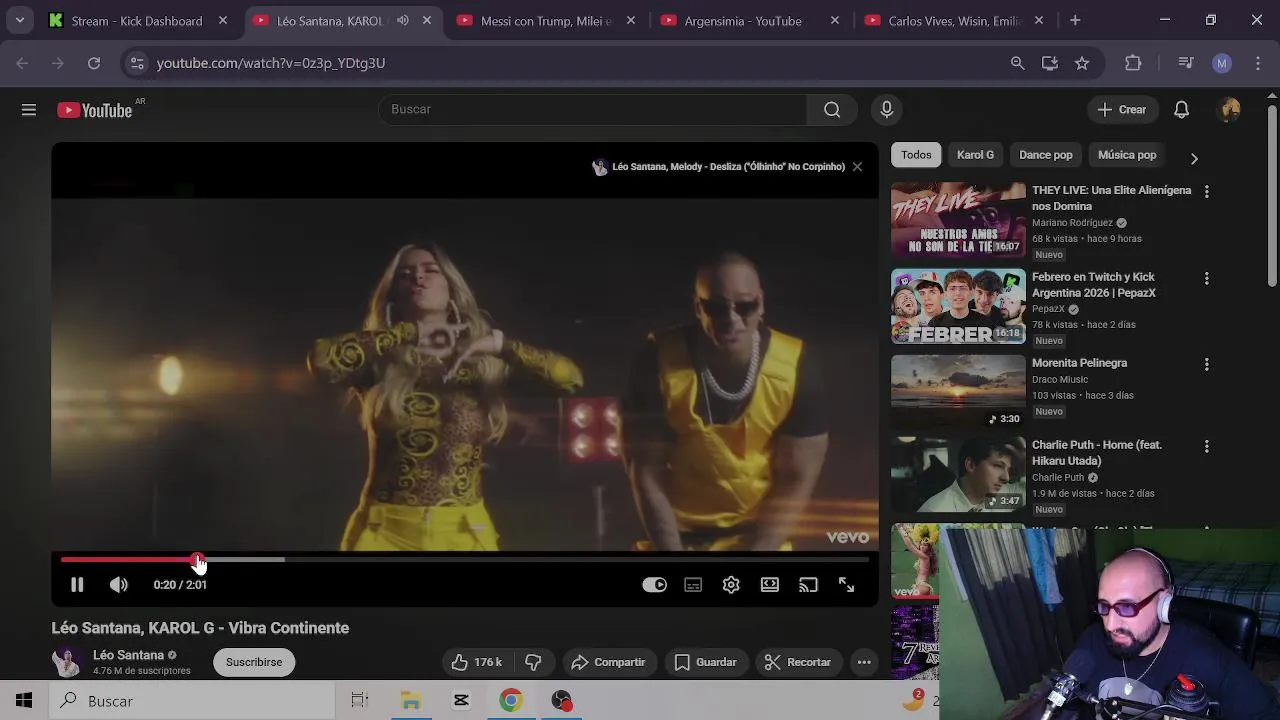This screenshot has height=720, width=1280.
Task: Open the Desliza suggested video card title
Action: pyautogui.click(x=728, y=167)
